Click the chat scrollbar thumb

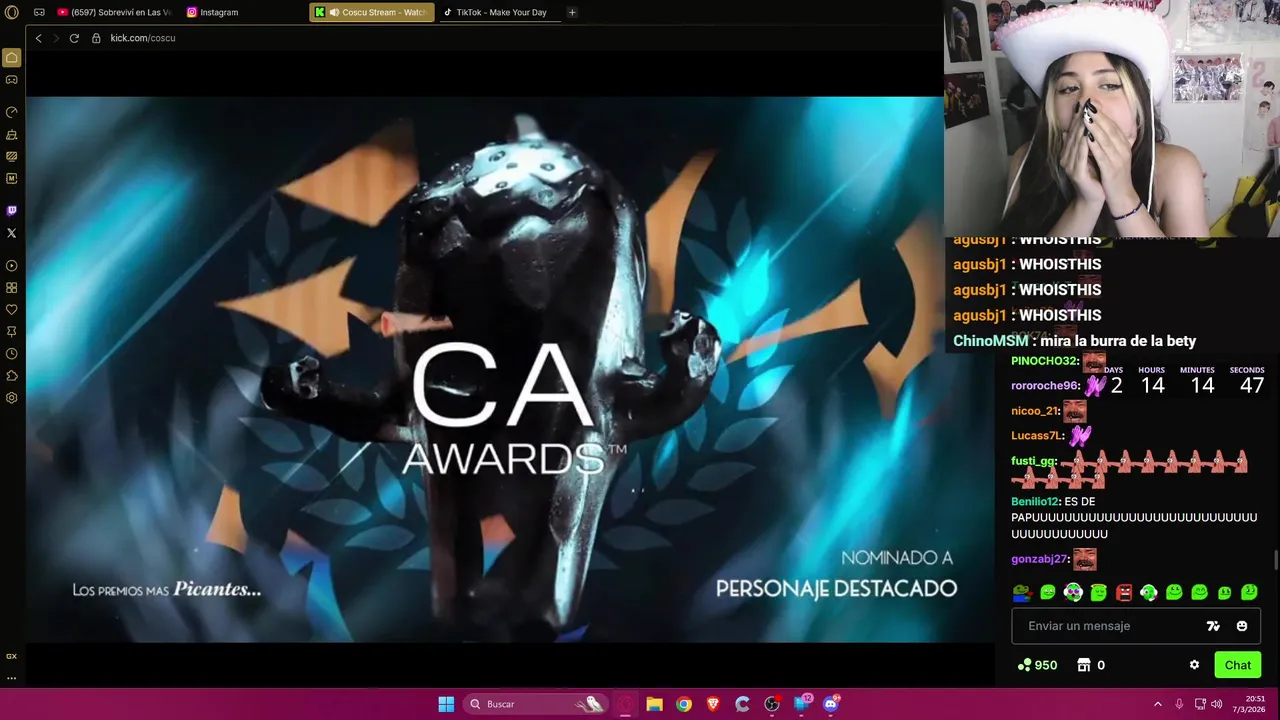click(1275, 560)
